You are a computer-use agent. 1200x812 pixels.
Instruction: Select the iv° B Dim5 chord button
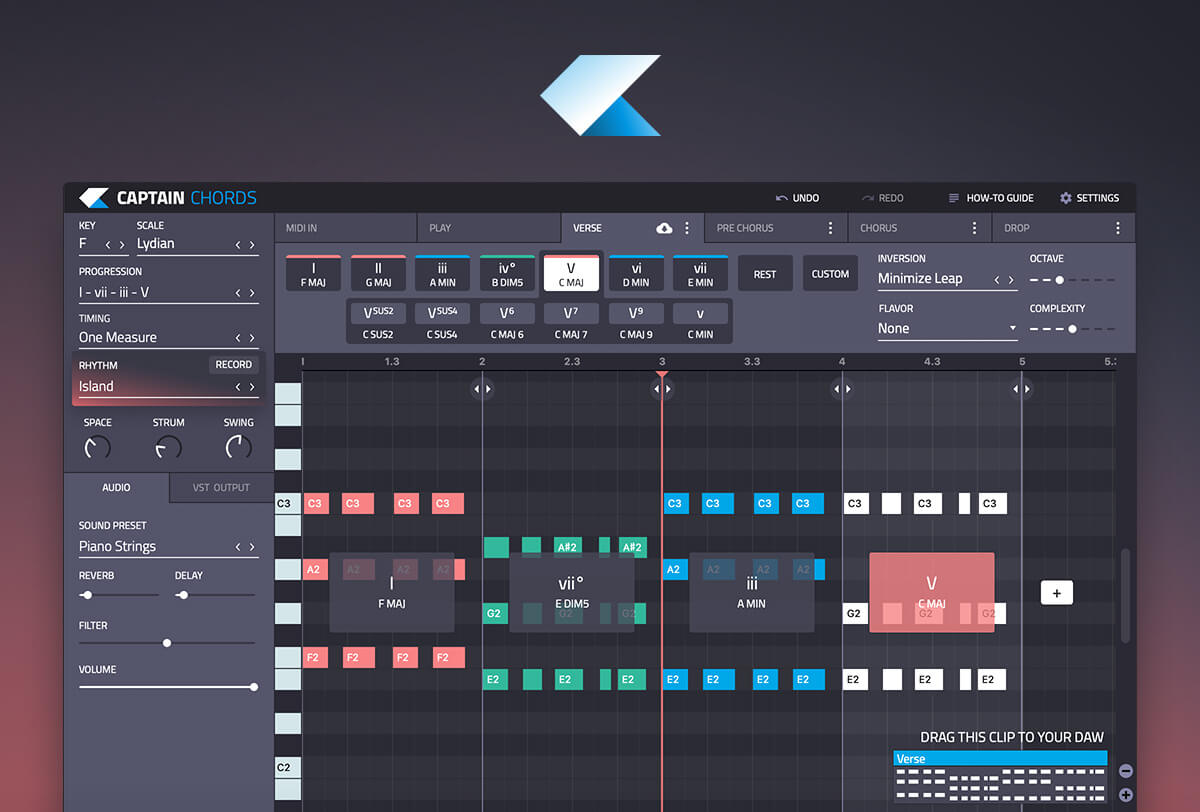pos(507,273)
